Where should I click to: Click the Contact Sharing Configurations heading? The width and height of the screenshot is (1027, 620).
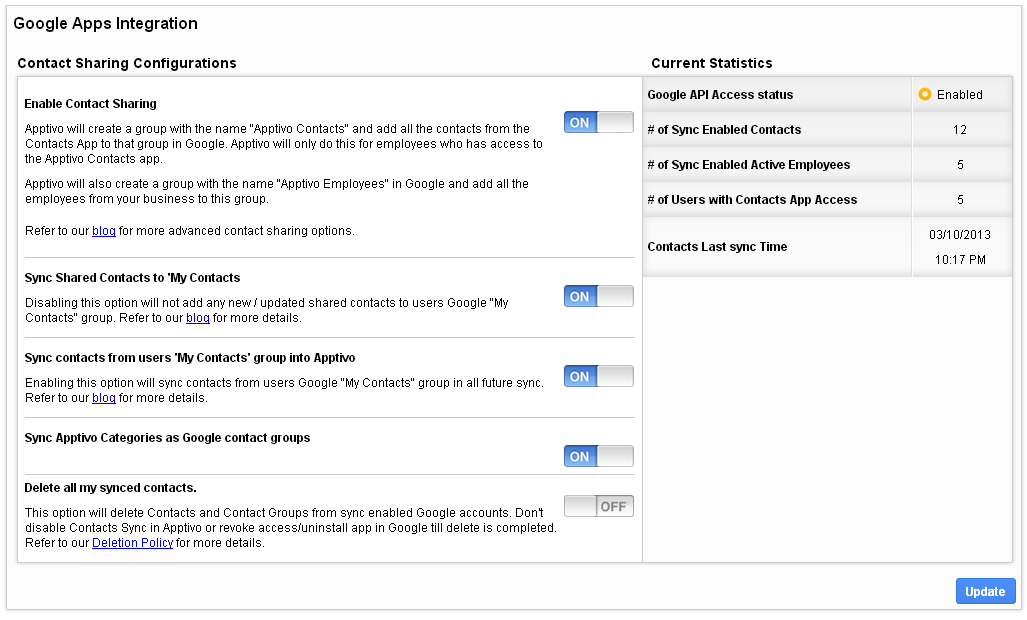[127, 63]
